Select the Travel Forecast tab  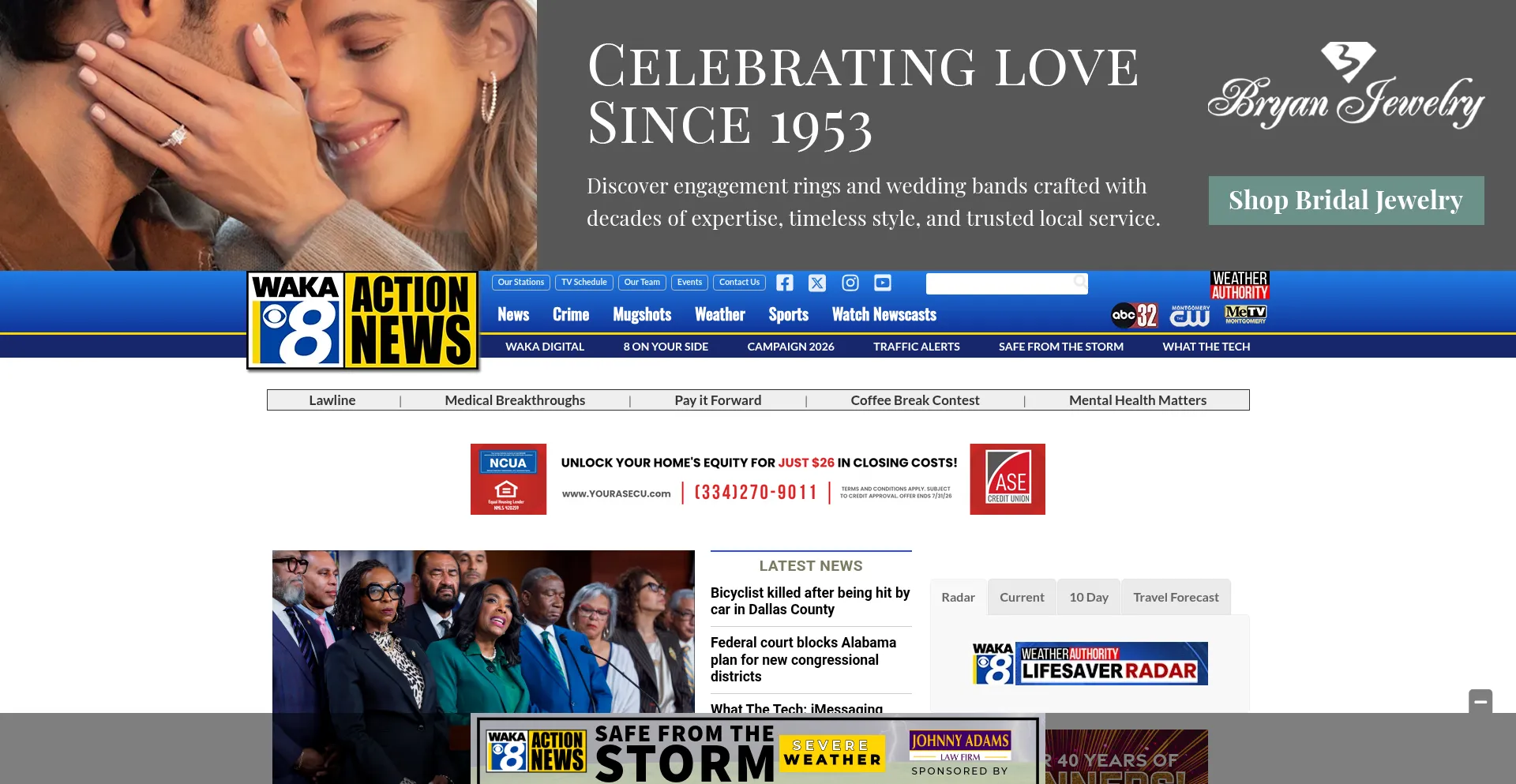(1176, 598)
